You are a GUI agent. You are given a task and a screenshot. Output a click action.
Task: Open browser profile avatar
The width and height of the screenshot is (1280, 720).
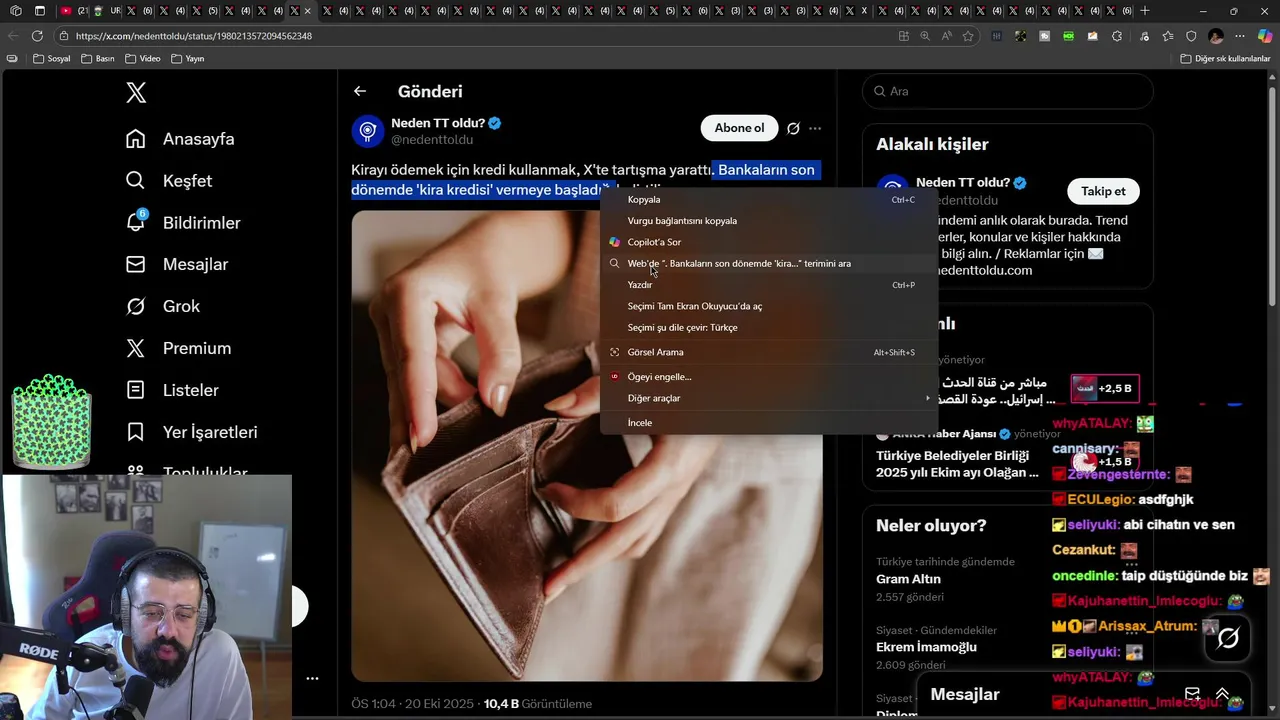(1216, 36)
